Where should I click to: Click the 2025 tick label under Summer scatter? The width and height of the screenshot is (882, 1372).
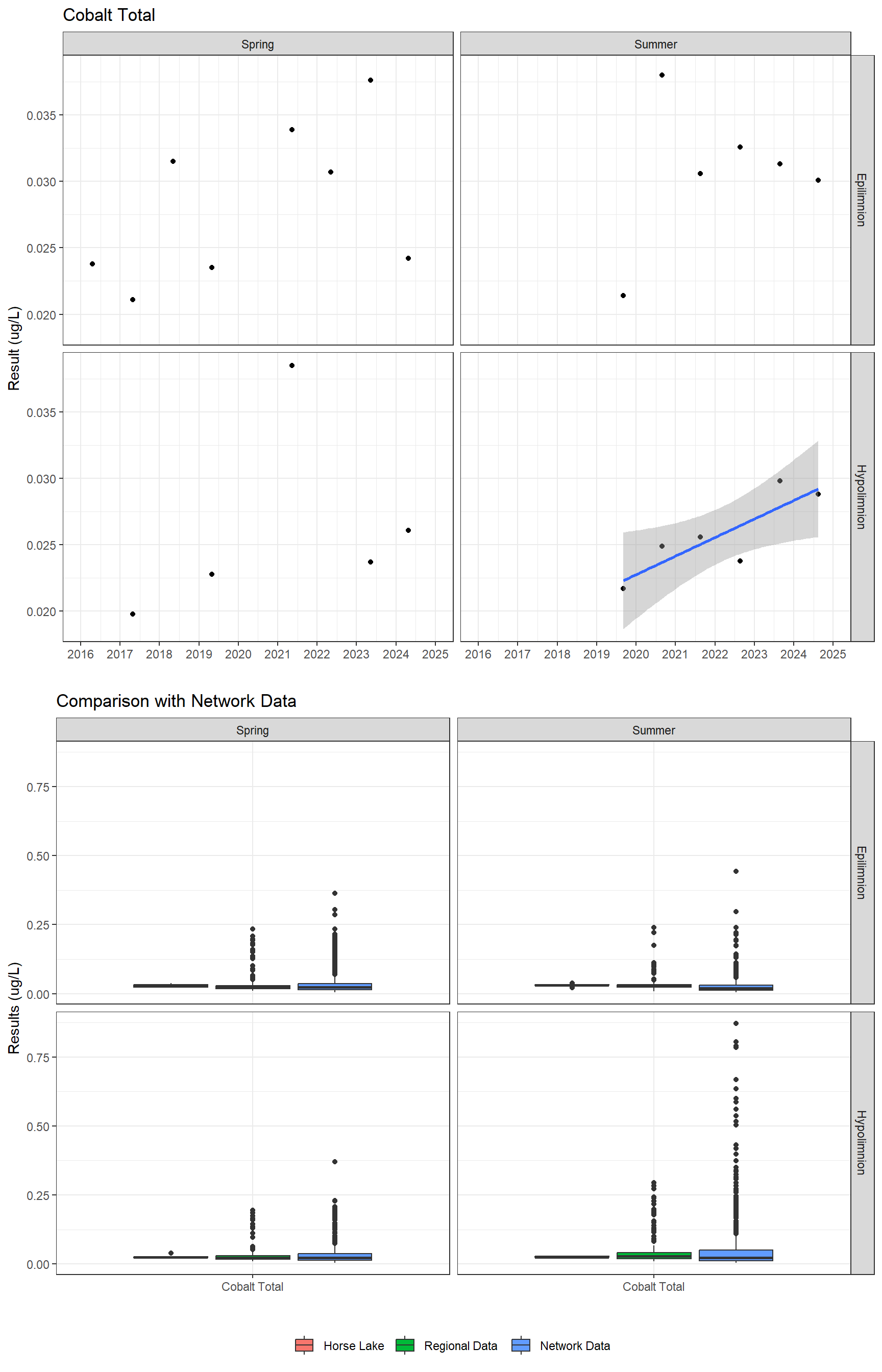833,654
